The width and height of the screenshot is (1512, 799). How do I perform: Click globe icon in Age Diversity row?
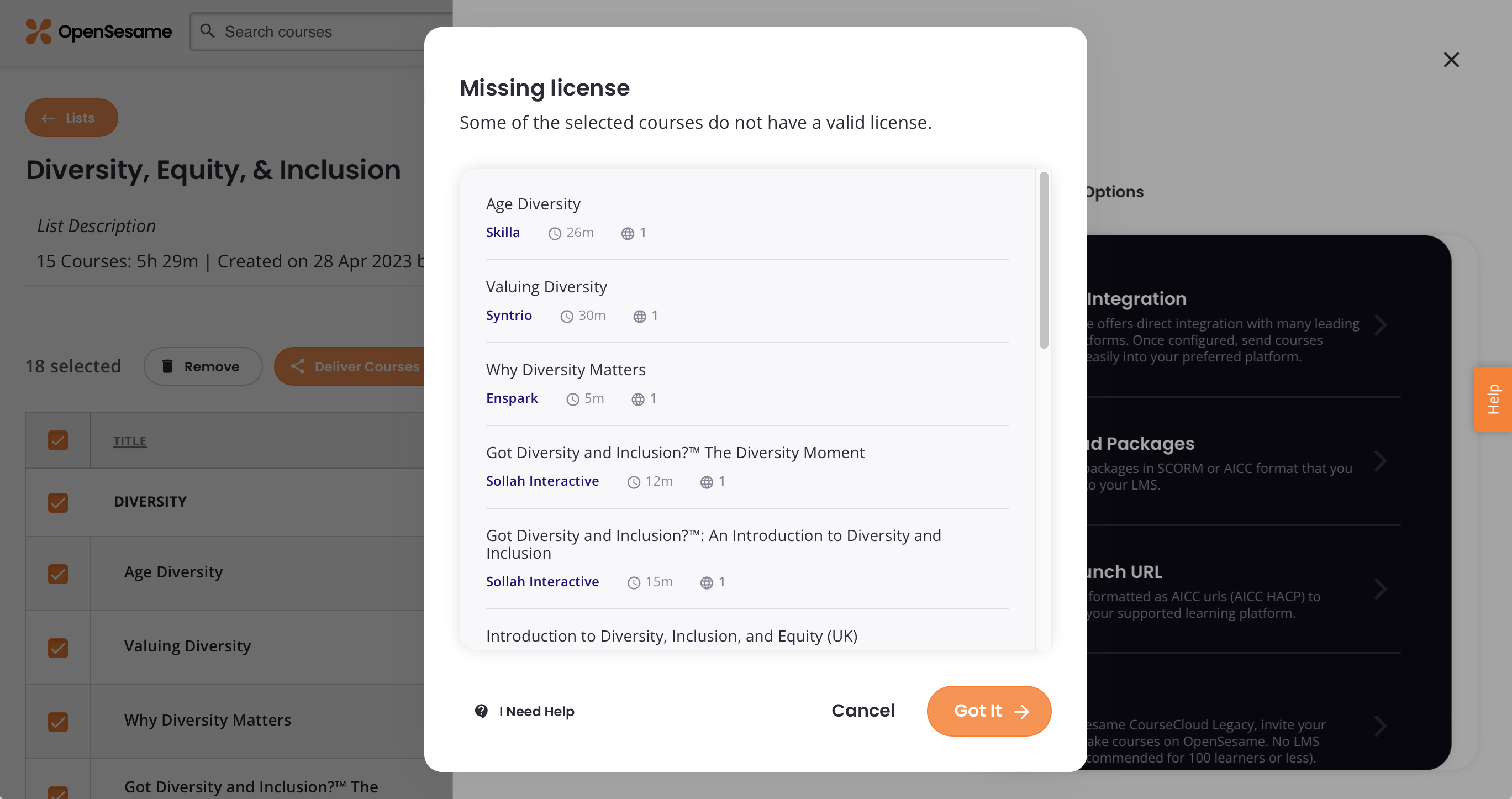628,234
